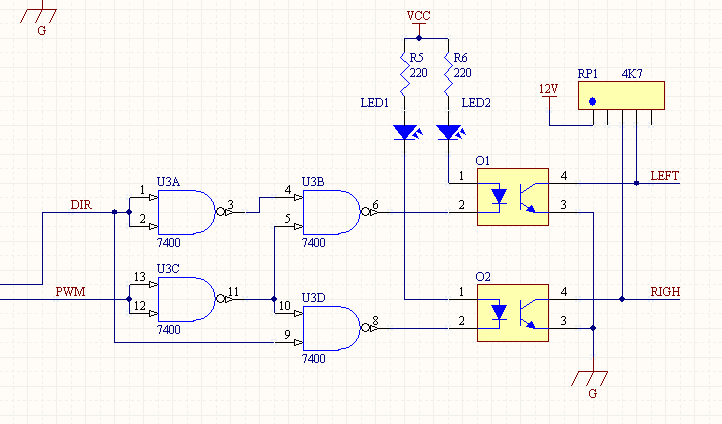The width and height of the screenshot is (722, 424).
Task: Click the U3C NAND gate symbol
Action: click(186, 299)
